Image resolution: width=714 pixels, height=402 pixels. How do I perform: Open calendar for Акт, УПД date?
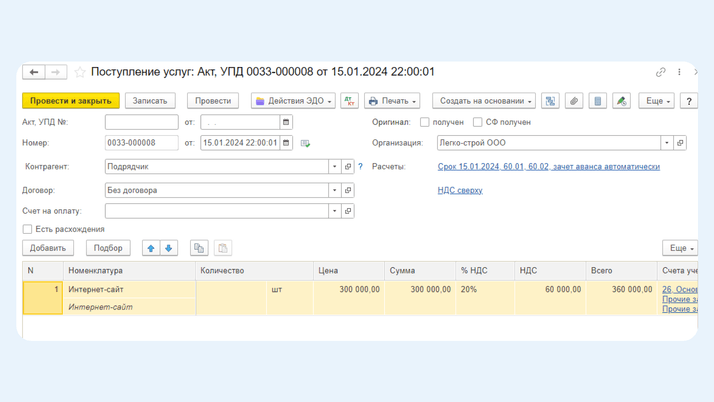point(286,122)
